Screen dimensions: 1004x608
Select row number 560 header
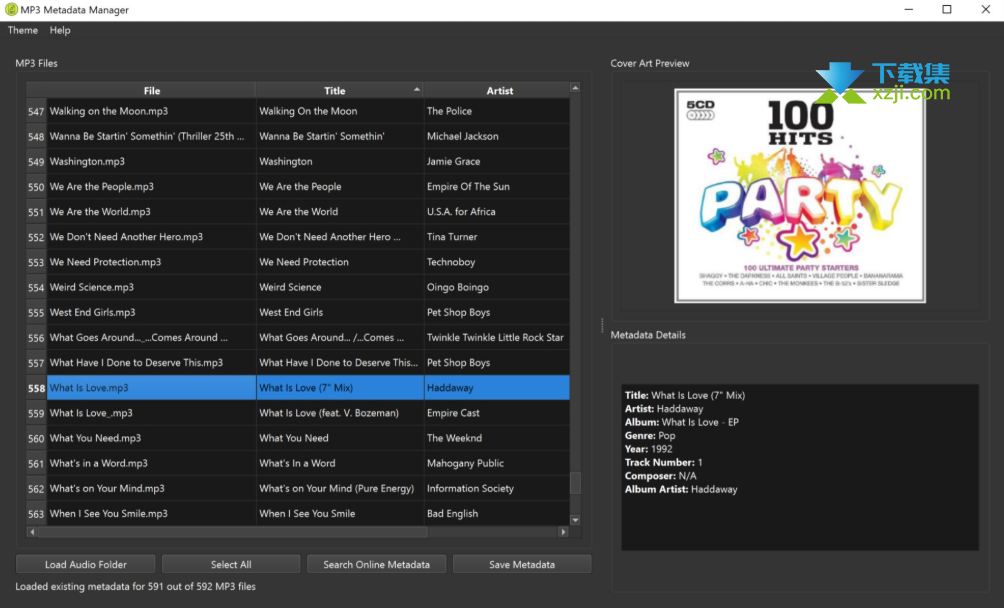tap(36, 438)
